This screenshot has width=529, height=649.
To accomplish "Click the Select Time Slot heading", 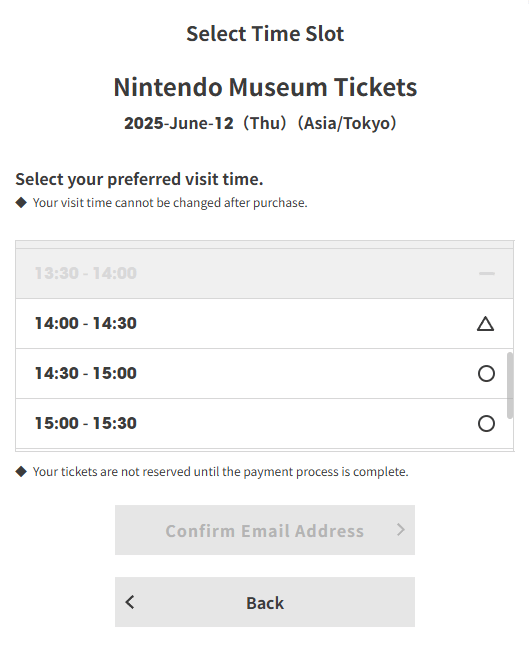I will (x=265, y=34).
